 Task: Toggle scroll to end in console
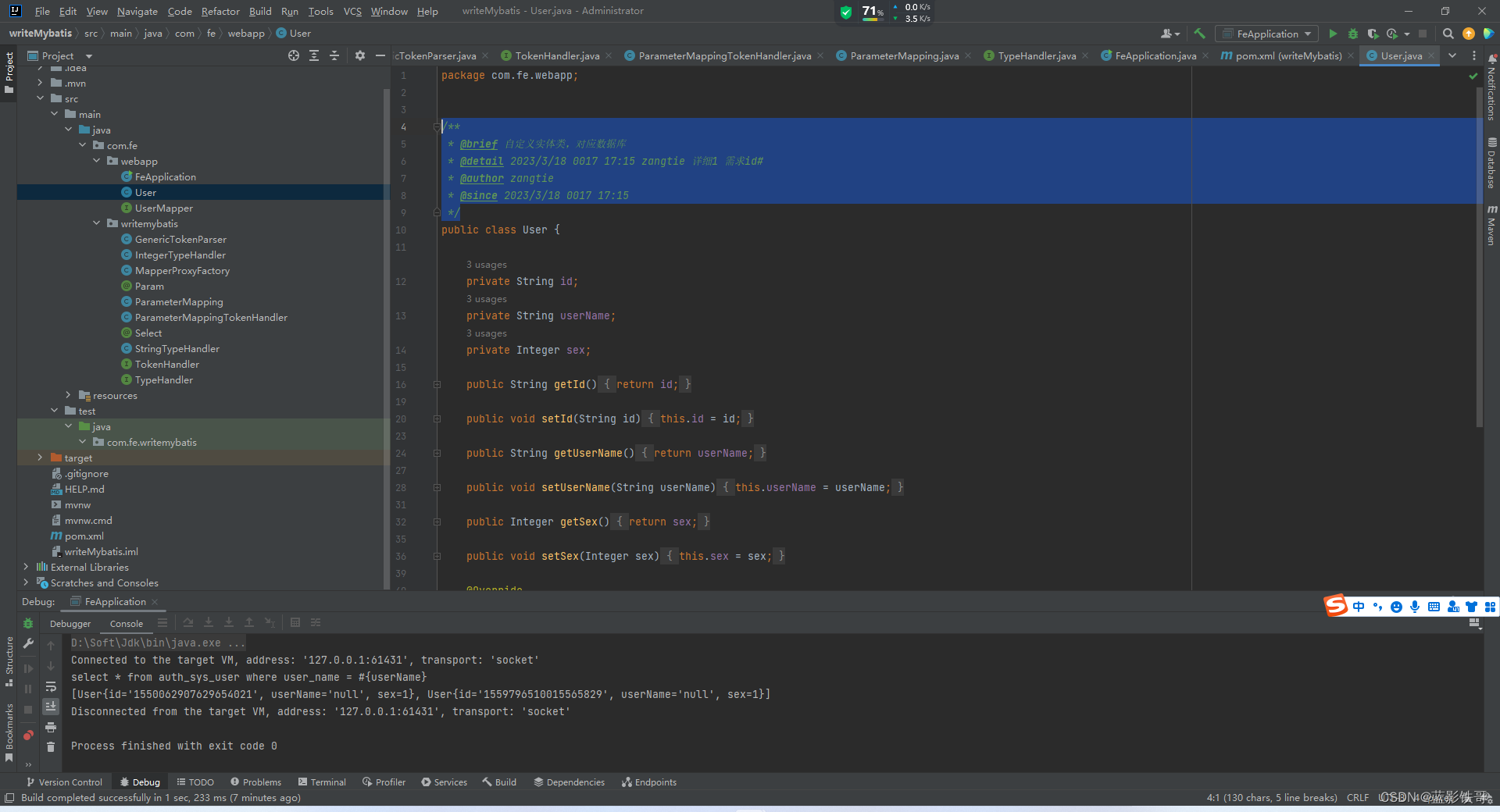click(x=51, y=707)
